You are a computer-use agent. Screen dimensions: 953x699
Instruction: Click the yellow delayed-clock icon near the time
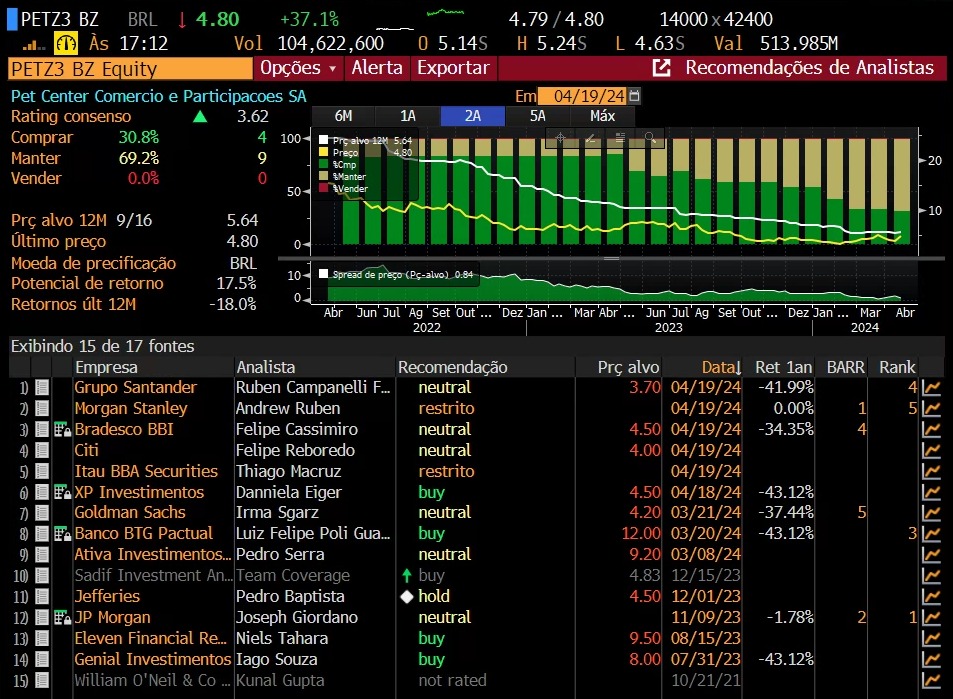click(x=67, y=43)
